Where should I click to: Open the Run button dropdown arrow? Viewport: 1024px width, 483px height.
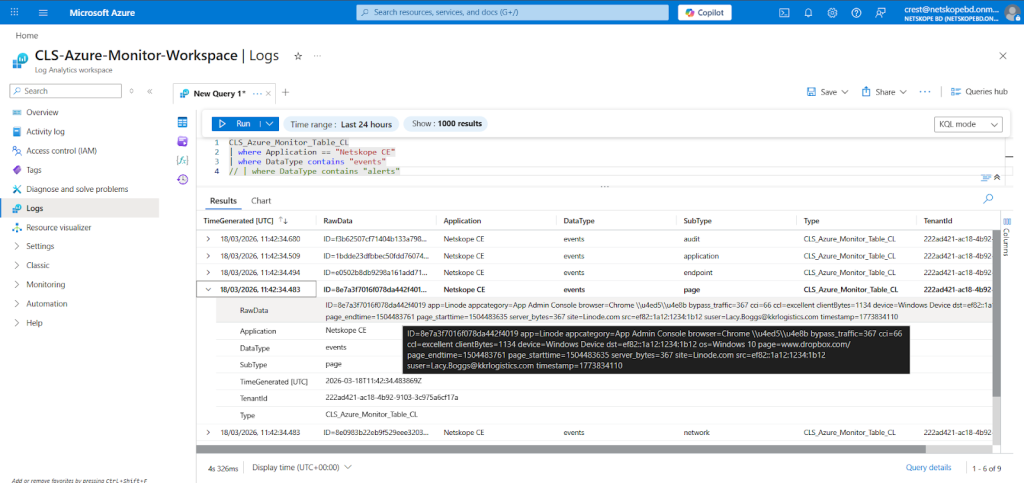point(270,124)
